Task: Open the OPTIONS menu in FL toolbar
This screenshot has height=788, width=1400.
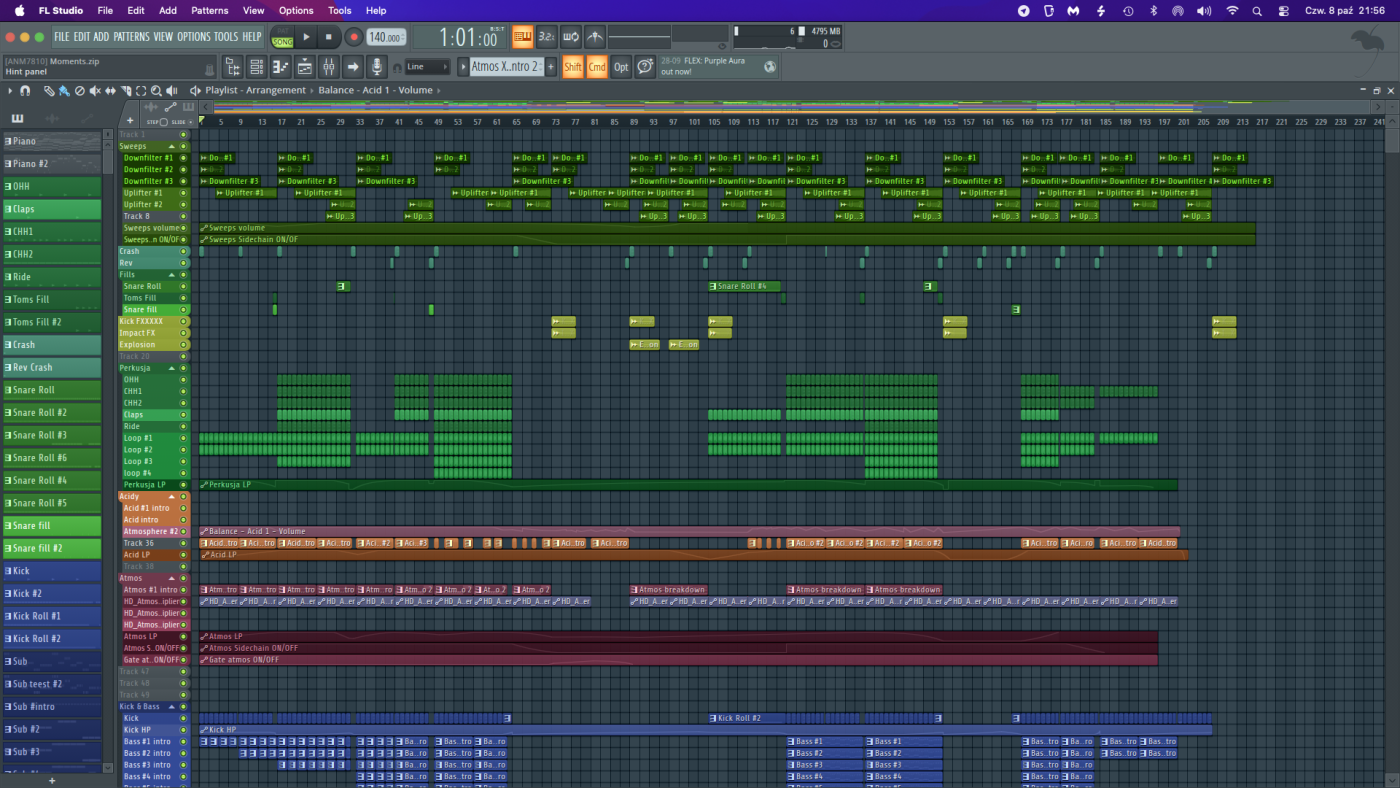Action: click(194, 37)
